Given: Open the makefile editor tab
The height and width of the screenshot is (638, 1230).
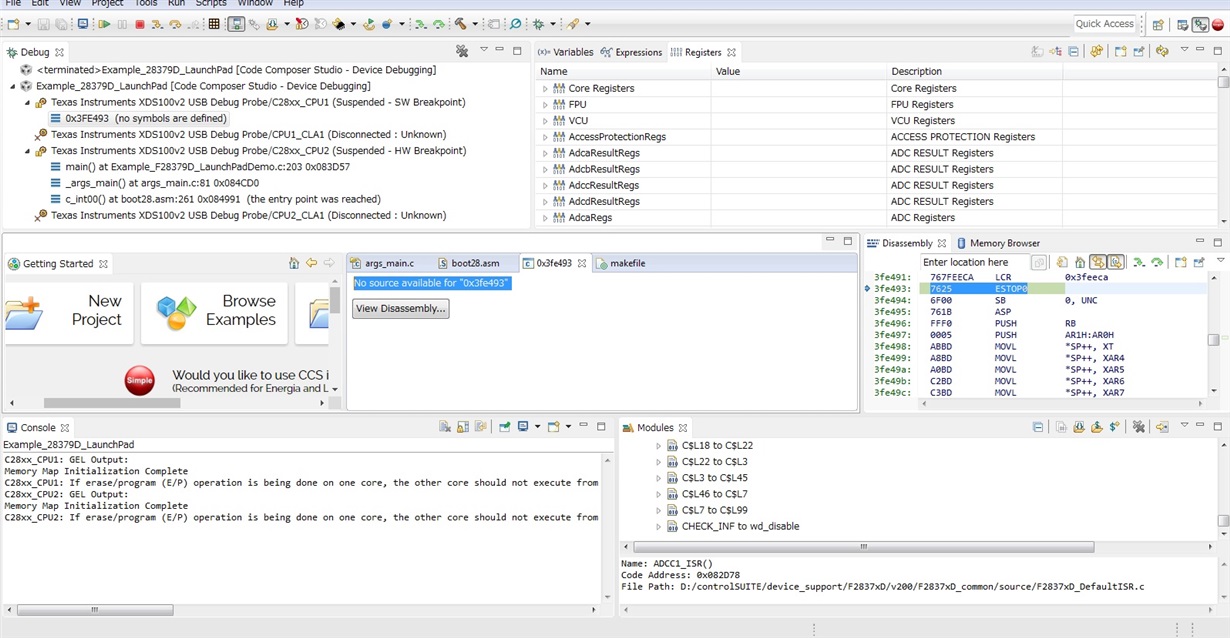Looking at the screenshot, I should (x=620, y=263).
